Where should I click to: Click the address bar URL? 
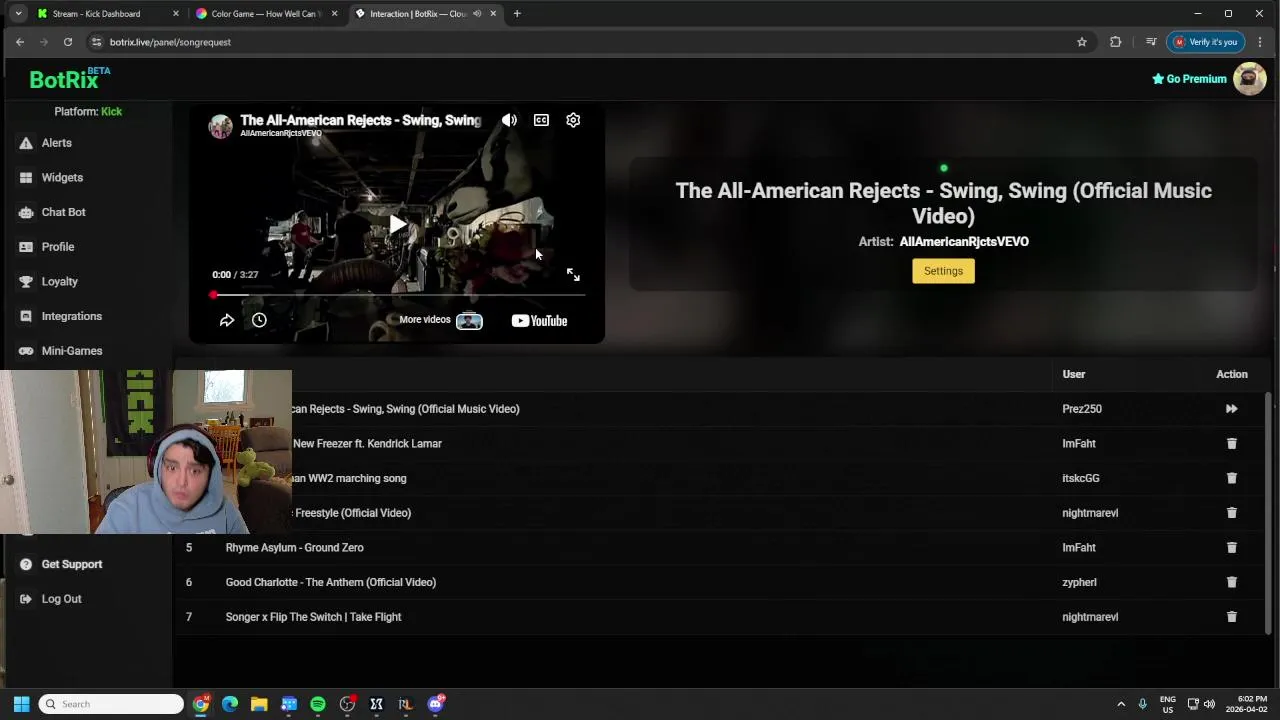(x=170, y=42)
